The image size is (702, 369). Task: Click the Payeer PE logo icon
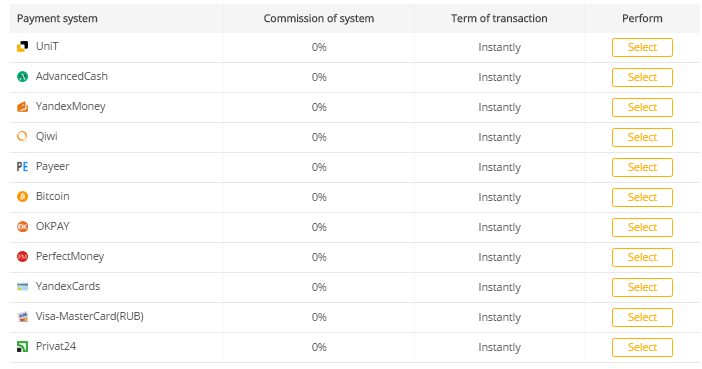pyautogui.click(x=22, y=167)
